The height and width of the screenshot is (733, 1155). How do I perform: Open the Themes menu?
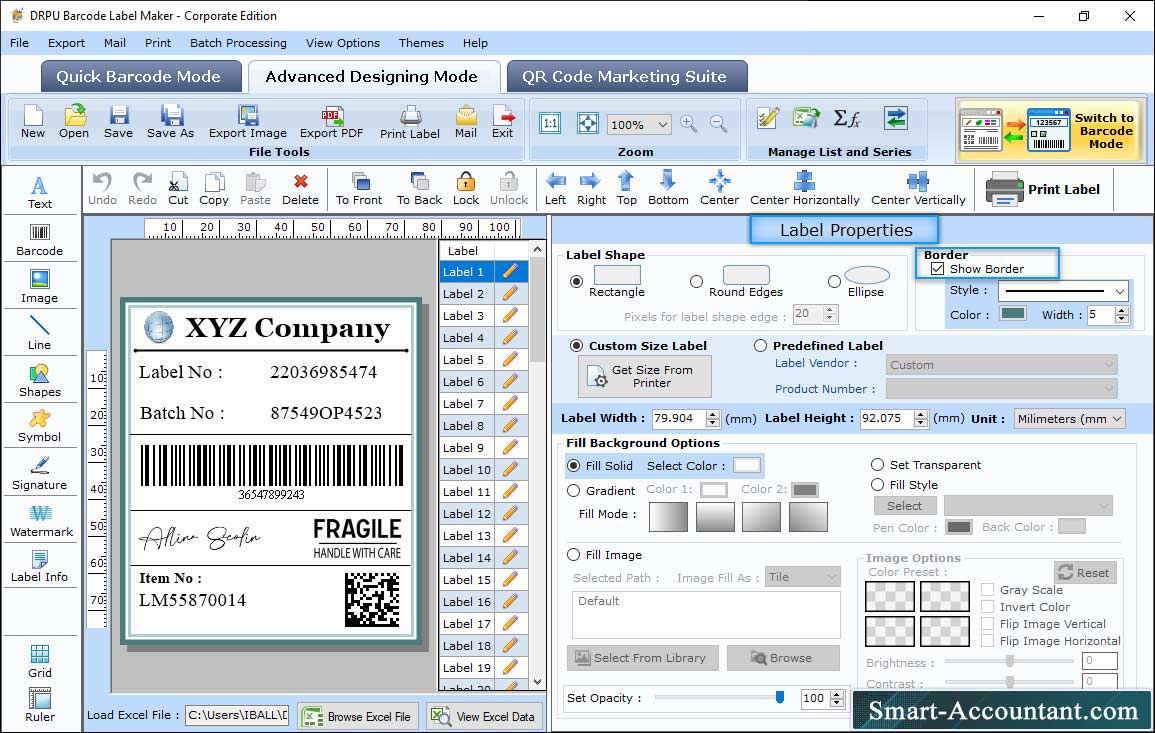point(421,43)
